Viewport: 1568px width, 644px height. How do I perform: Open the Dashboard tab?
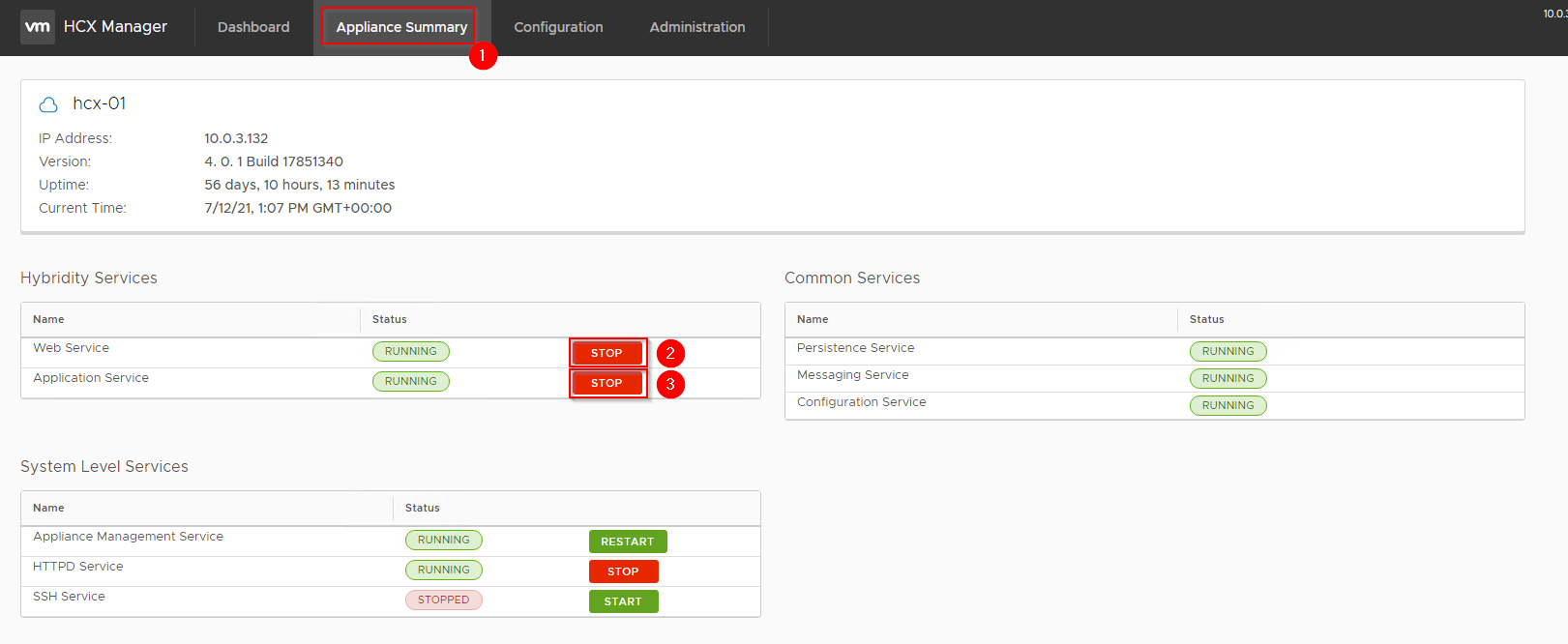253,27
